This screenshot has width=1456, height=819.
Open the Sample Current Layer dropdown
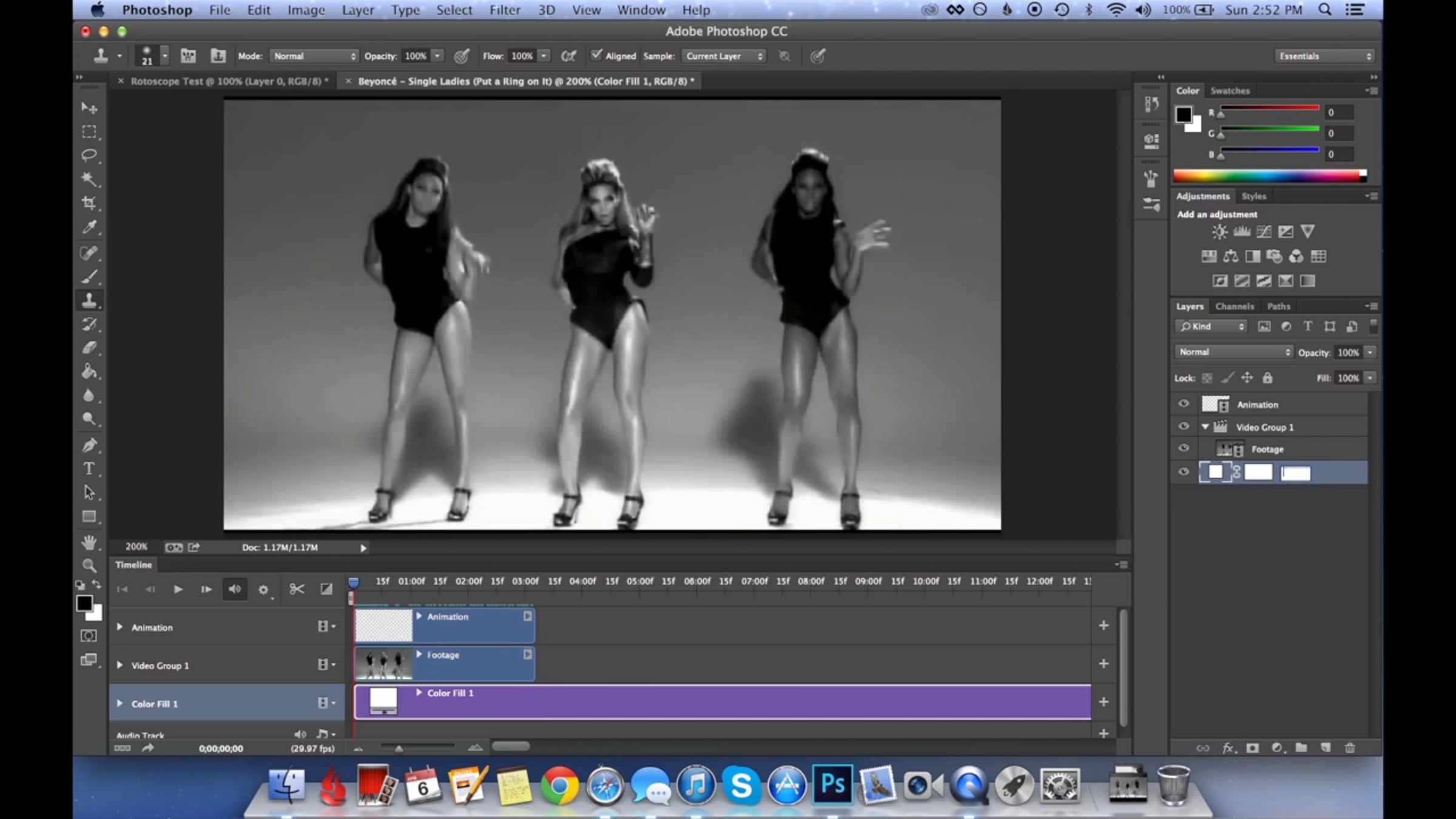pyautogui.click(x=724, y=56)
